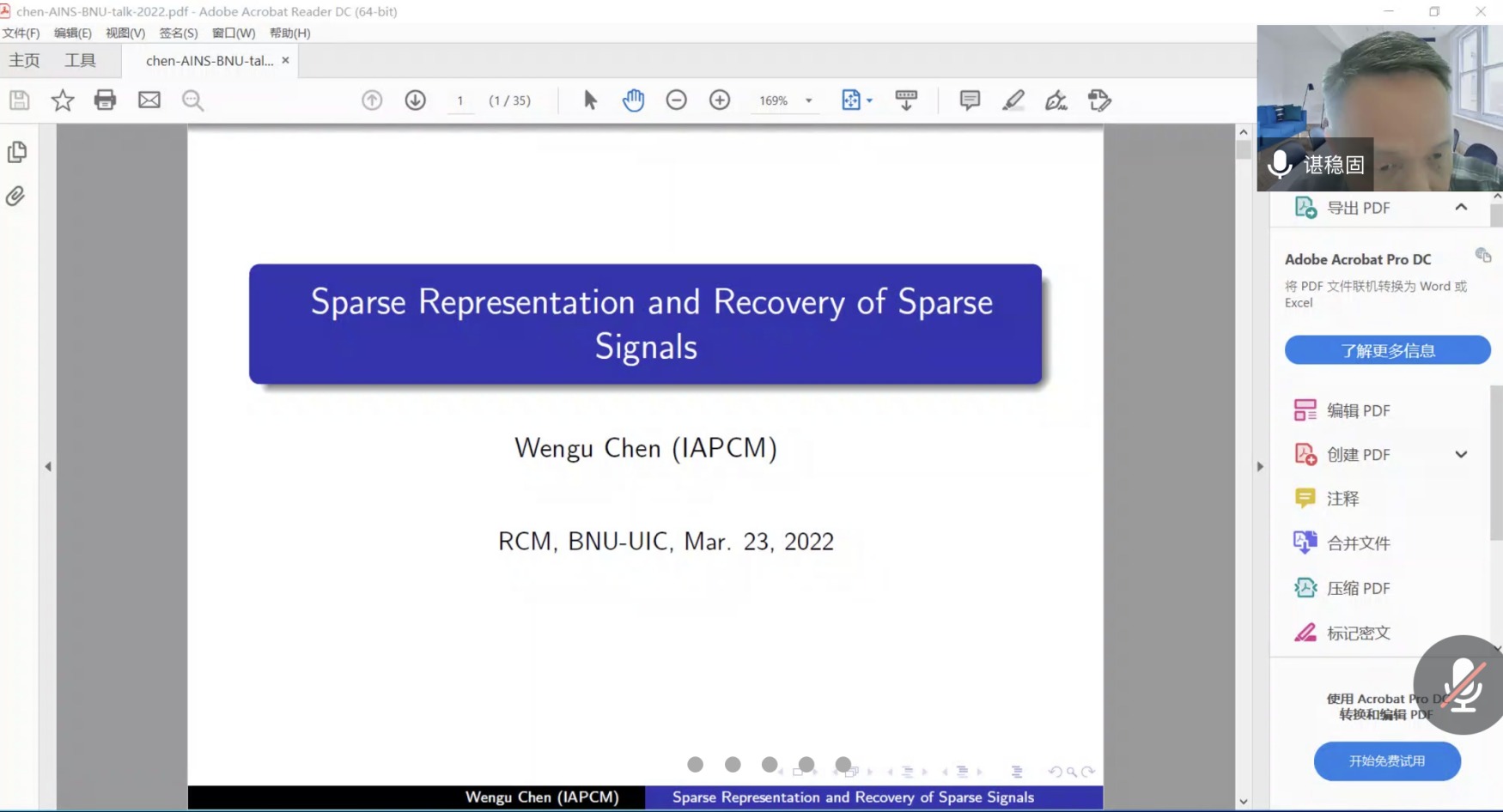The height and width of the screenshot is (812, 1503).
Task: Click the 了解更多信息 button
Action: [1387, 350]
